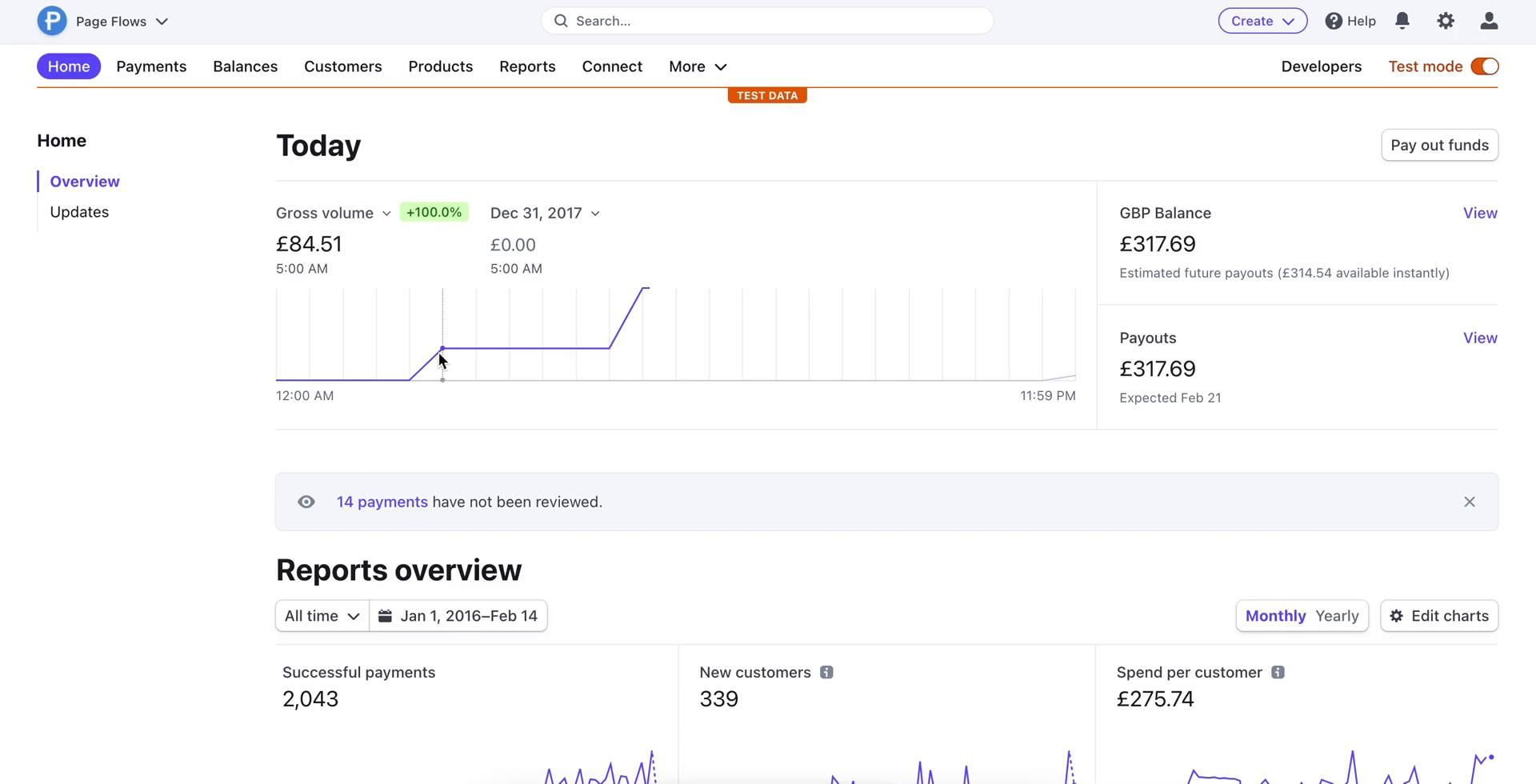This screenshot has height=784, width=1536.
Task: Open the All time range dropdown
Action: 322,616
